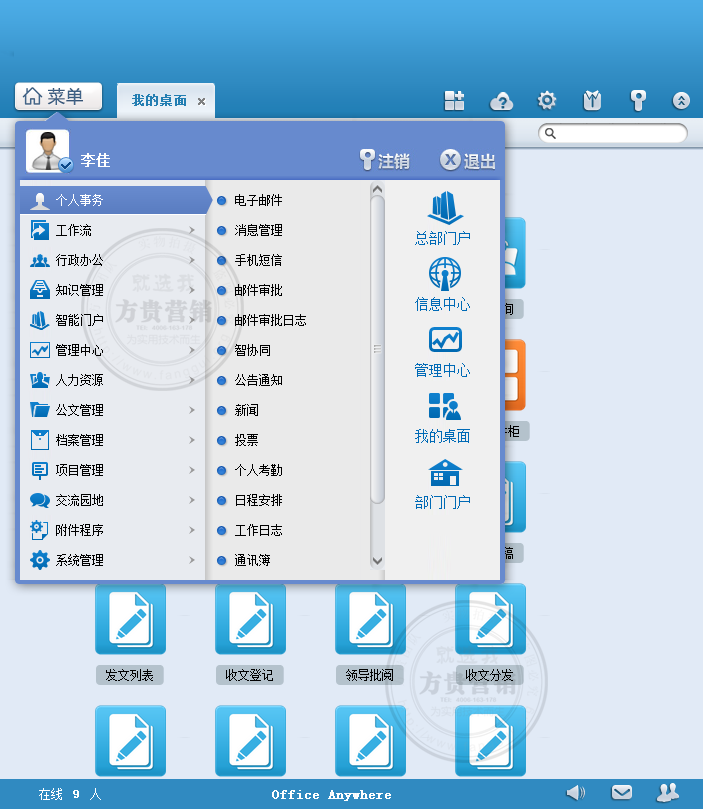Screen dimensions: 703x809
Task: Open the 收文分发 desktop icon
Action: pos(490,619)
